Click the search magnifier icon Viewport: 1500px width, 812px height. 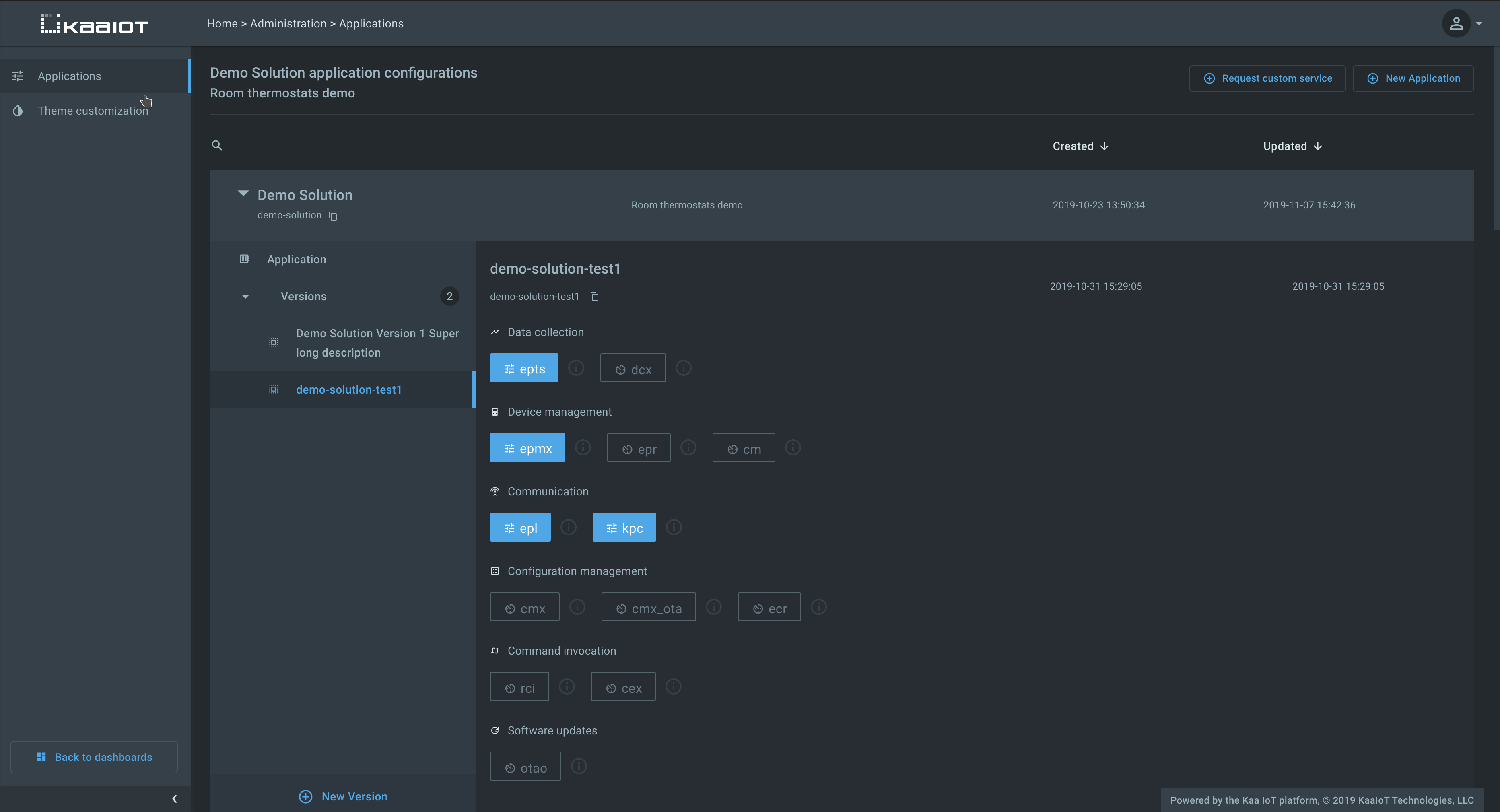tap(216, 146)
